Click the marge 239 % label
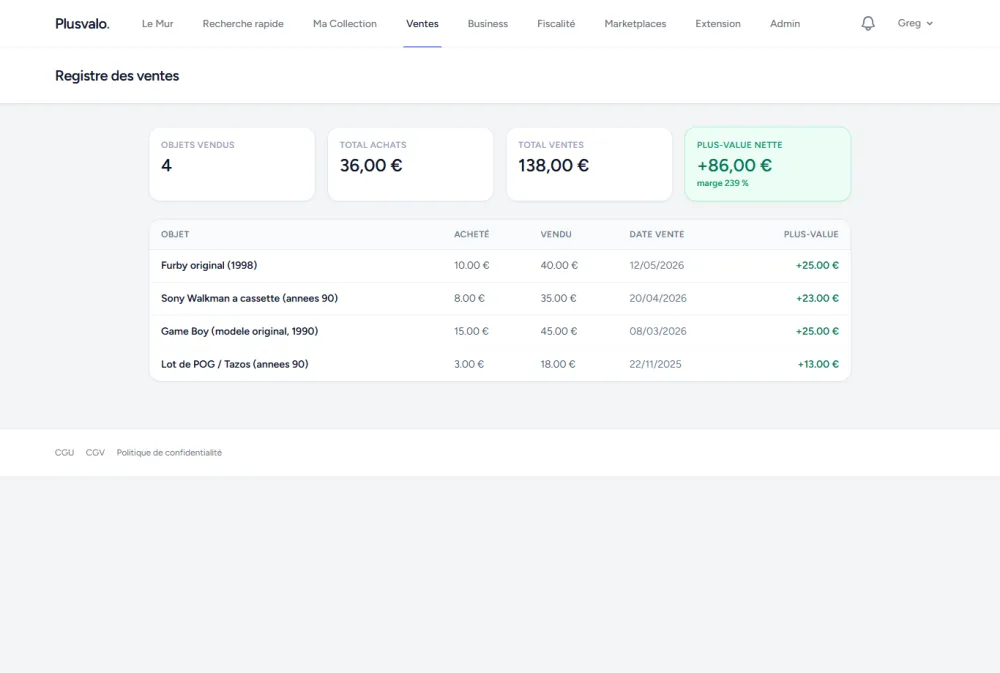 [x=723, y=183]
